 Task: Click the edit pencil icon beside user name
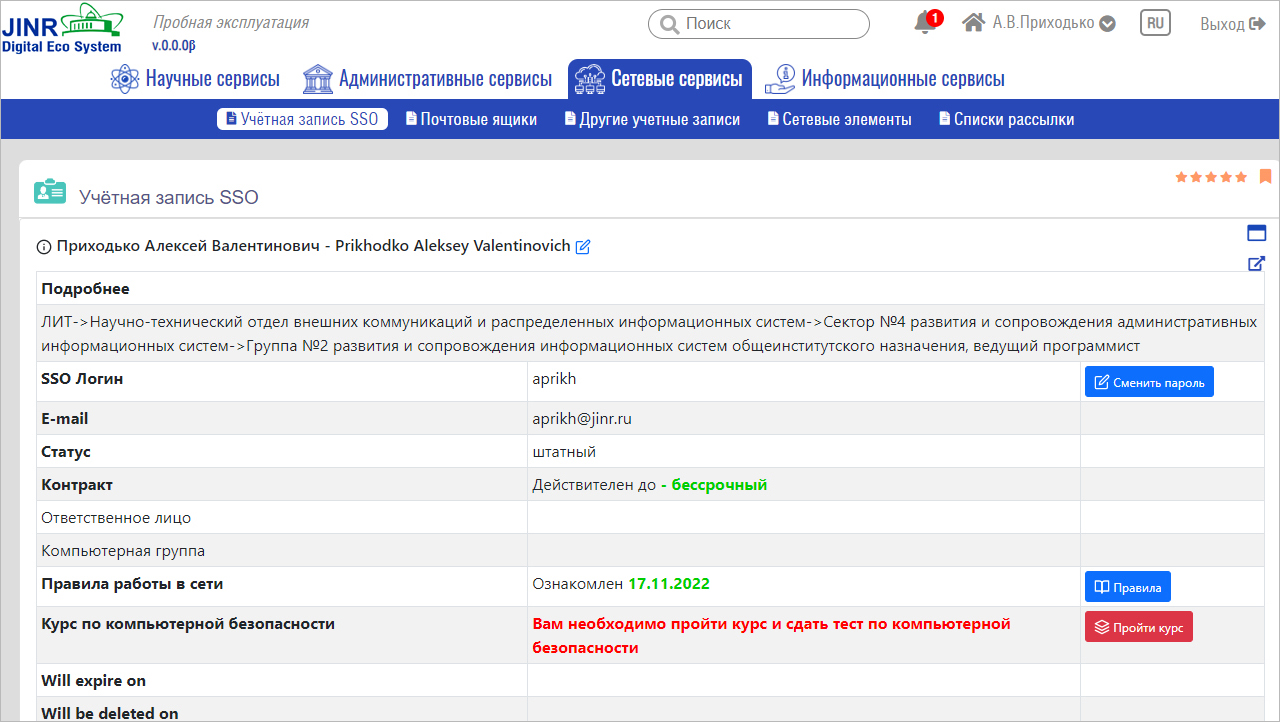(x=583, y=246)
